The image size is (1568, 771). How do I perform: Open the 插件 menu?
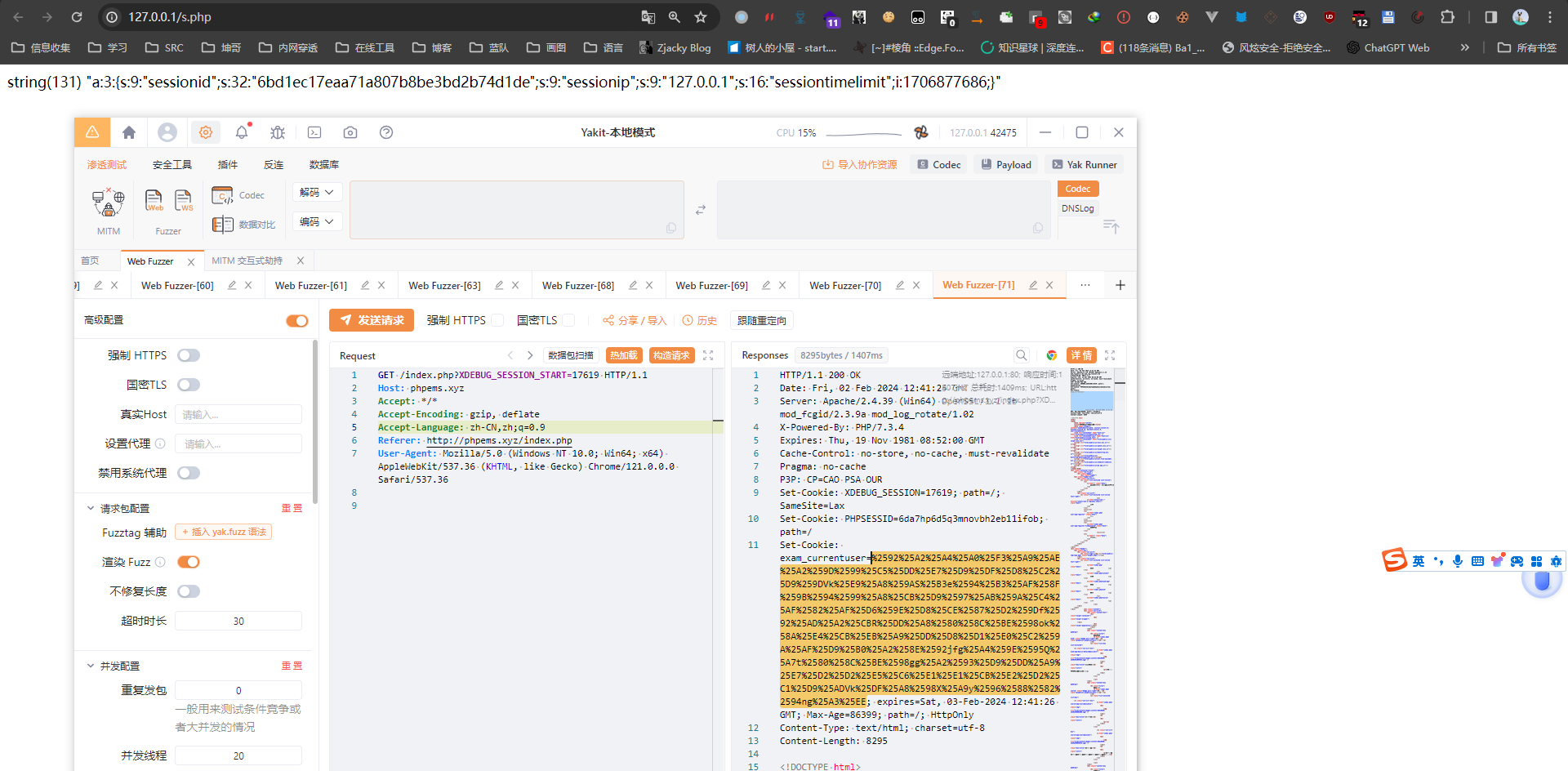[228, 164]
